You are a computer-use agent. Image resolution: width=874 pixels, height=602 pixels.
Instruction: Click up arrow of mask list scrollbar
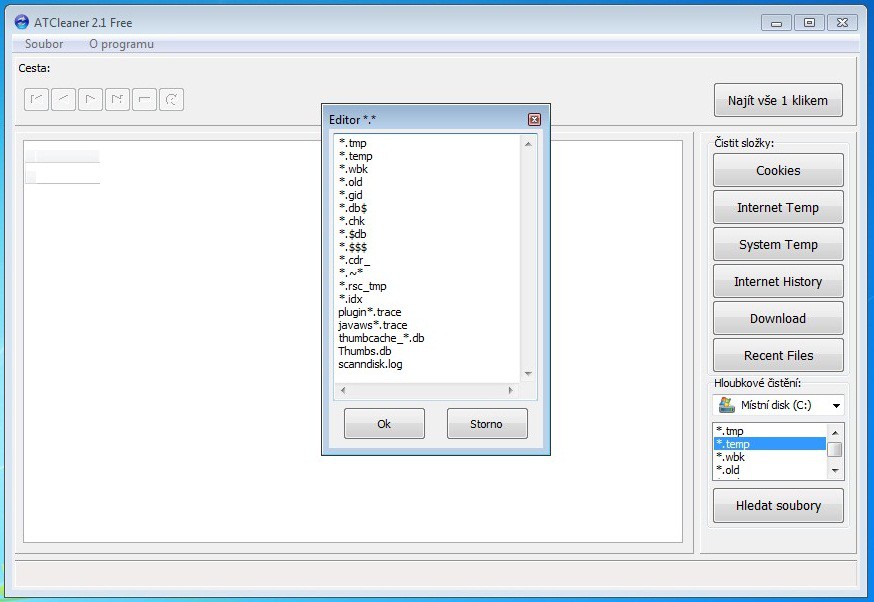coord(834,433)
